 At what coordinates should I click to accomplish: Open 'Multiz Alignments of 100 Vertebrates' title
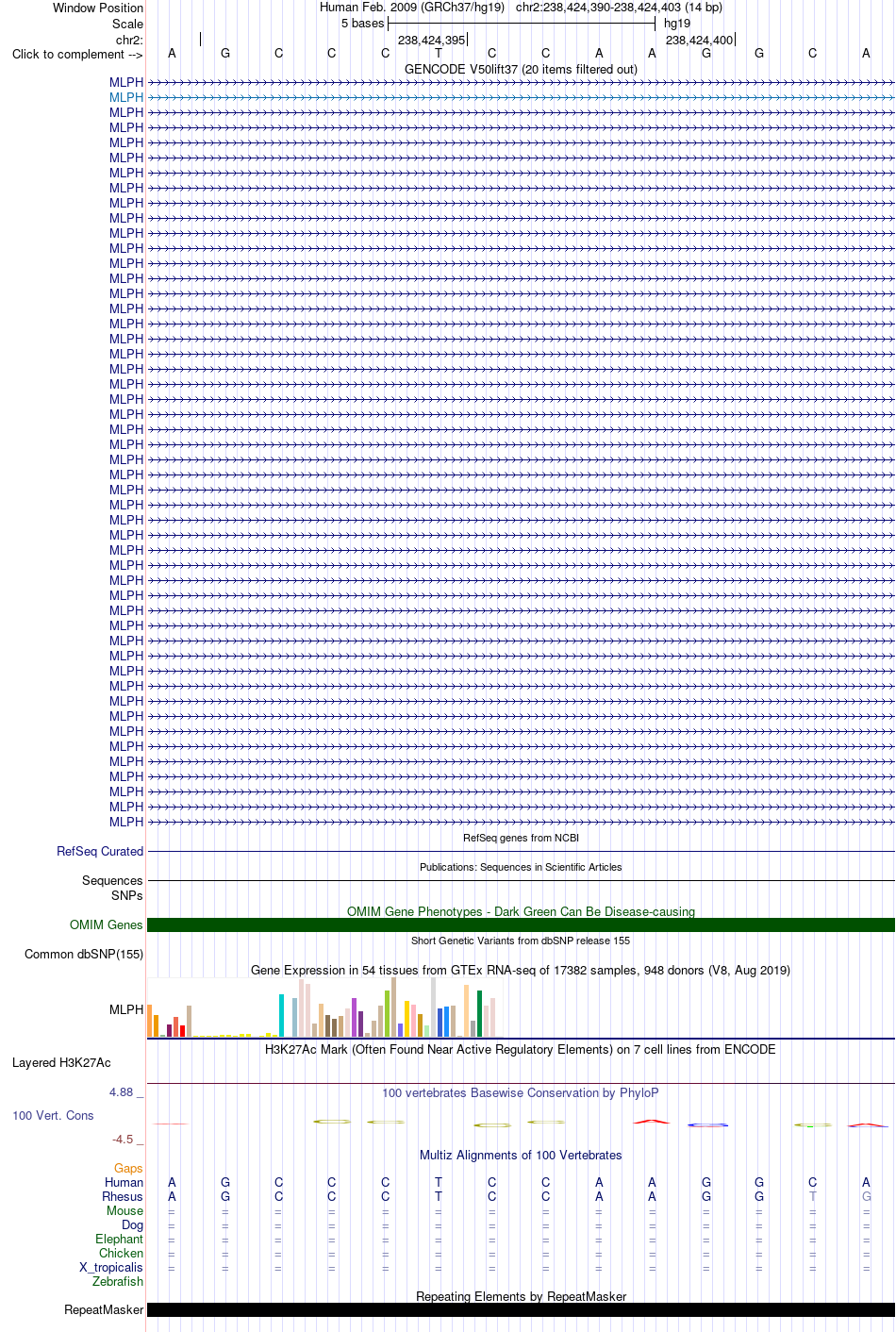point(521,1155)
